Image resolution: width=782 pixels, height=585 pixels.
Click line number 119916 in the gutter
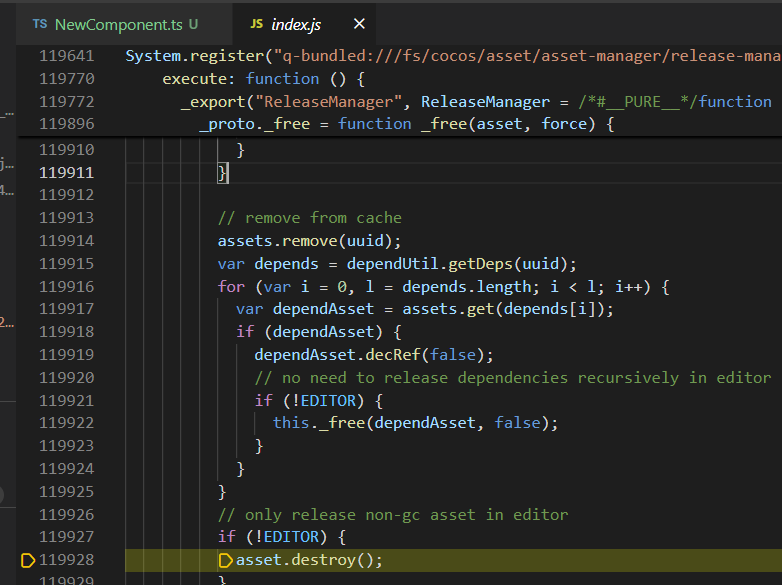(66, 287)
